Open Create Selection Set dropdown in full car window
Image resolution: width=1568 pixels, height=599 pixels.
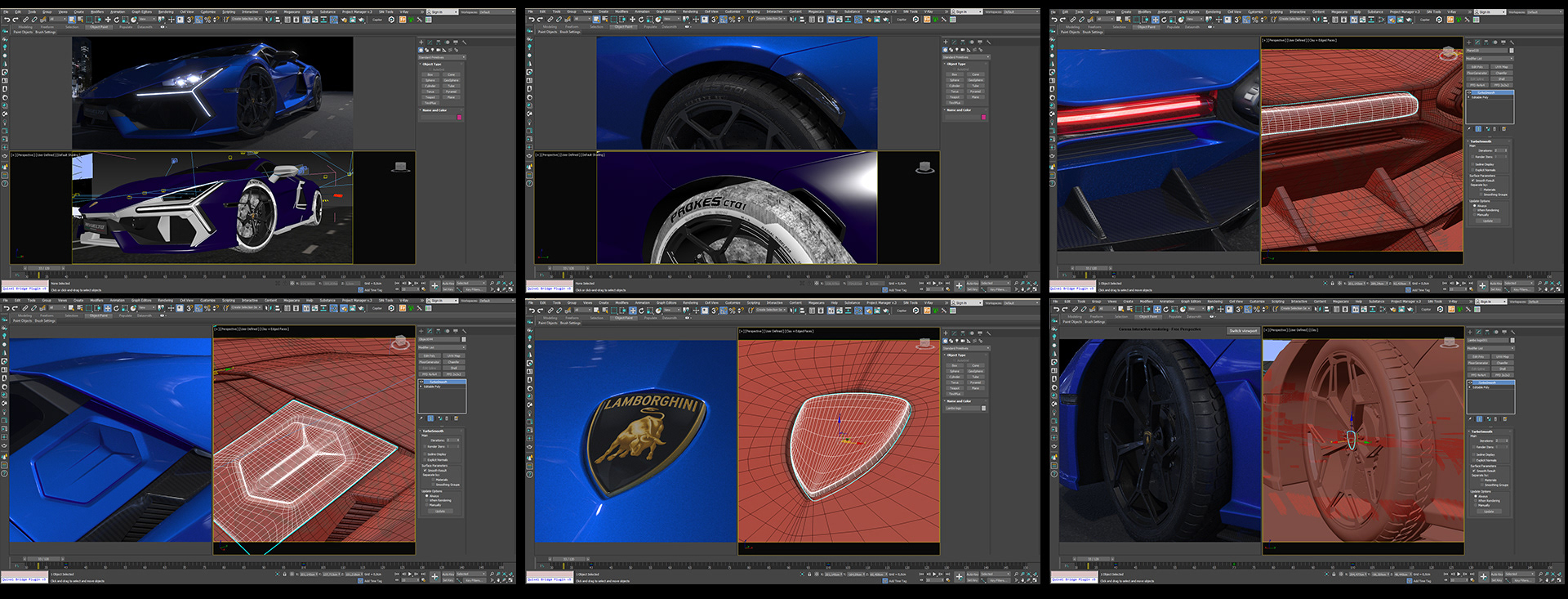245,19
